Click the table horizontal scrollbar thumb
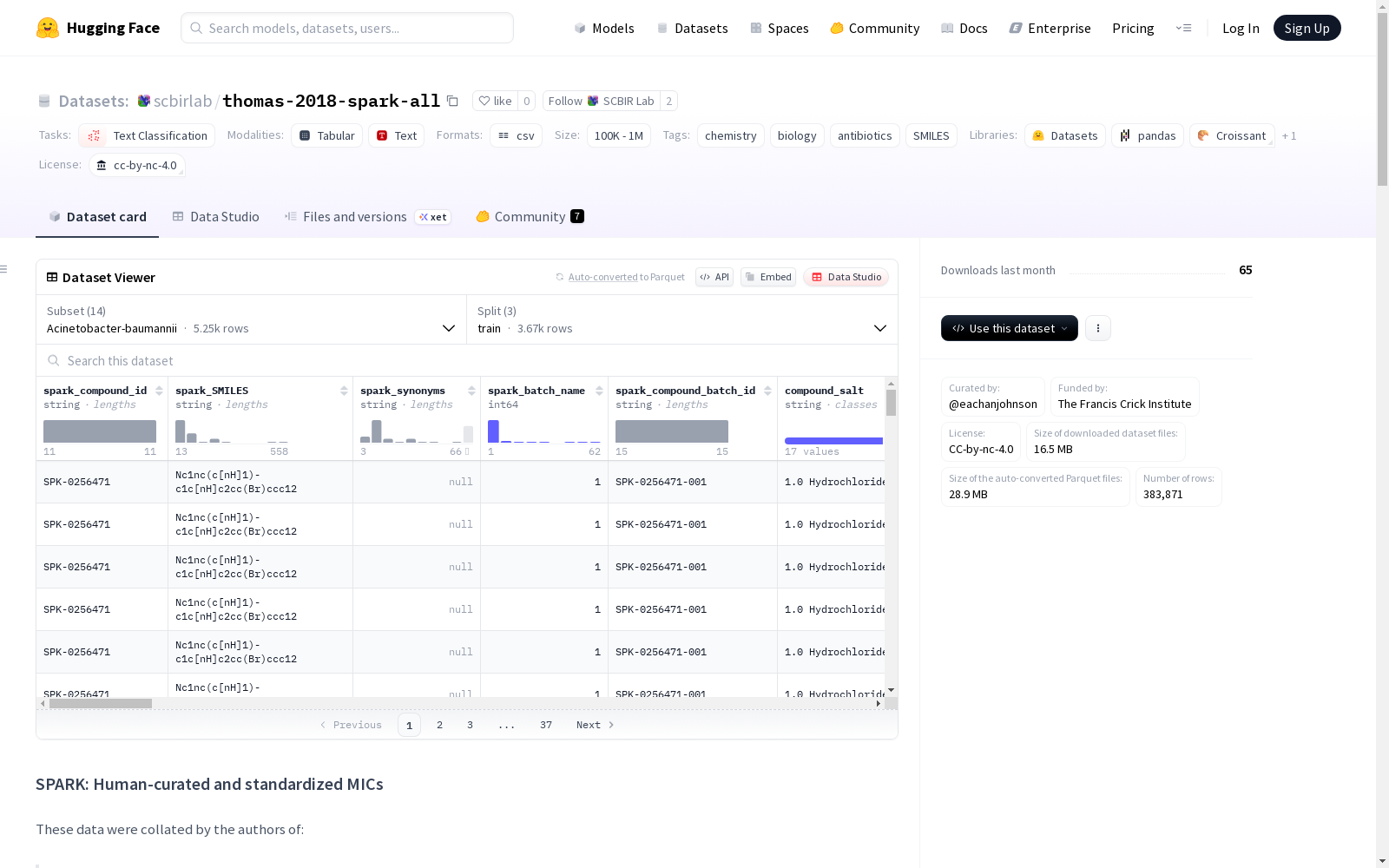The width and height of the screenshot is (1389, 868). click(101, 703)
